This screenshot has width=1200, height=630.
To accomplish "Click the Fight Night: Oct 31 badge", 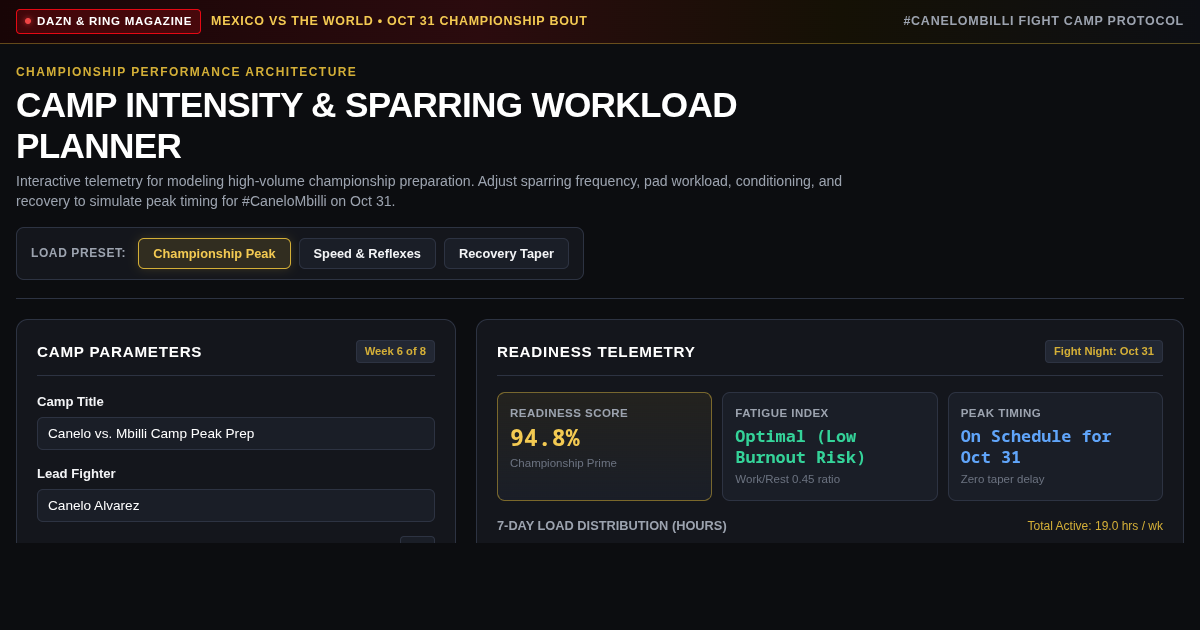I will click(x=1104, y=351).
